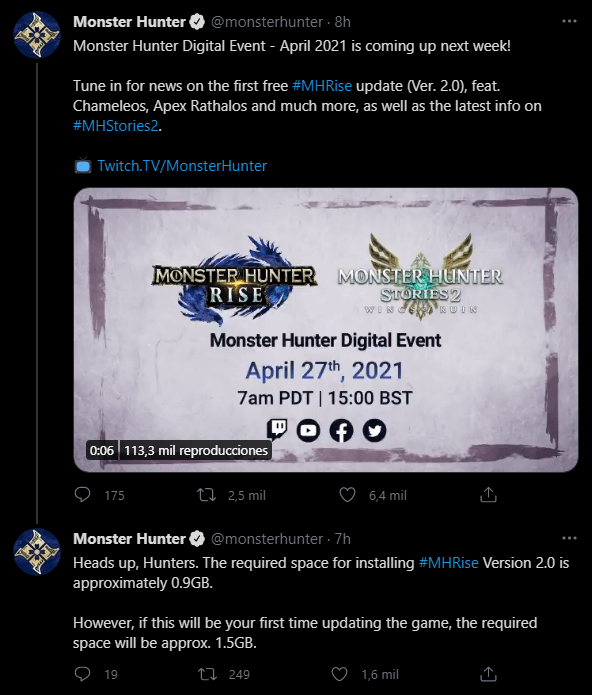Open @monsterhunter handle on second tweet
This screenshot has height=695, width=592.
coord(267,539)
